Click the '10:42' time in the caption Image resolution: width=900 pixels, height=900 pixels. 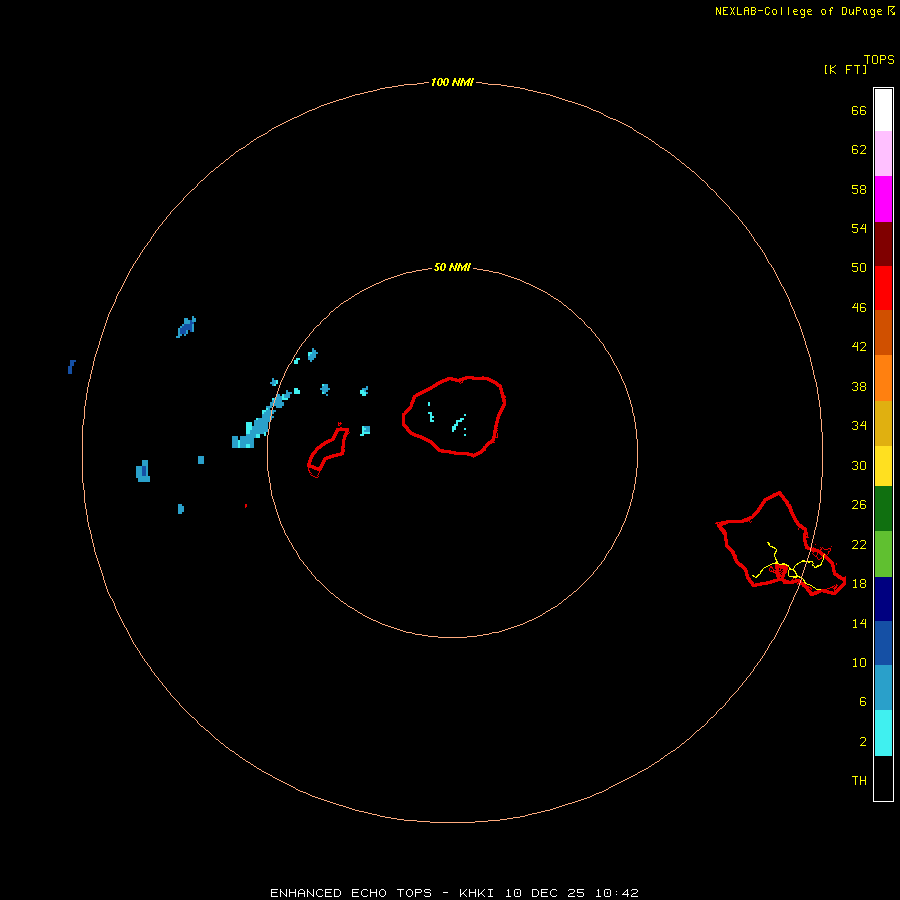(616, 893)
